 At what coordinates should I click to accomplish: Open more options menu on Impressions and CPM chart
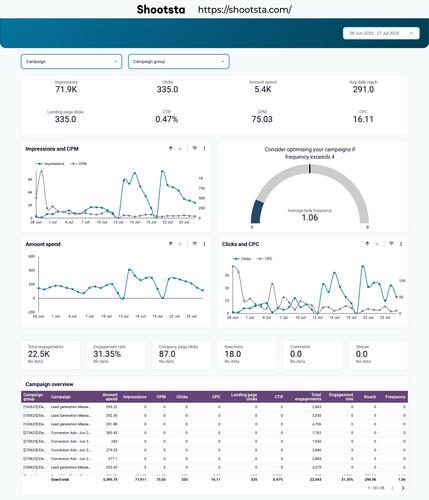point(204,148)
